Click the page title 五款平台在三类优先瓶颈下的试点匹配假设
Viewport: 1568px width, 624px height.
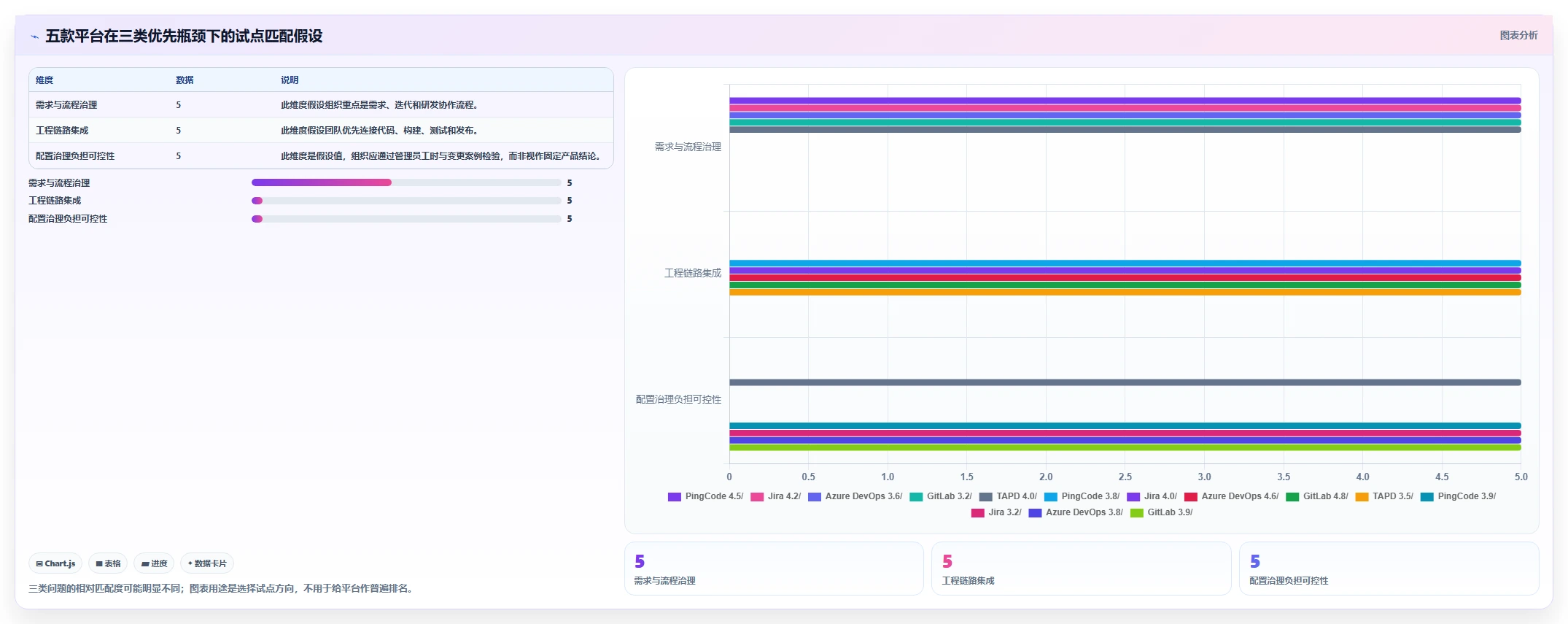[x=184, y=36]
